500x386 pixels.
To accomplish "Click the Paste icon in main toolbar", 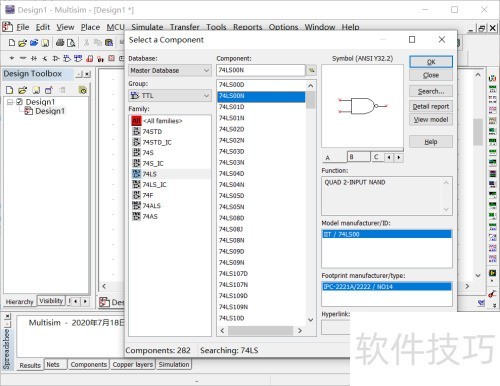I will [x=109, y=43].
